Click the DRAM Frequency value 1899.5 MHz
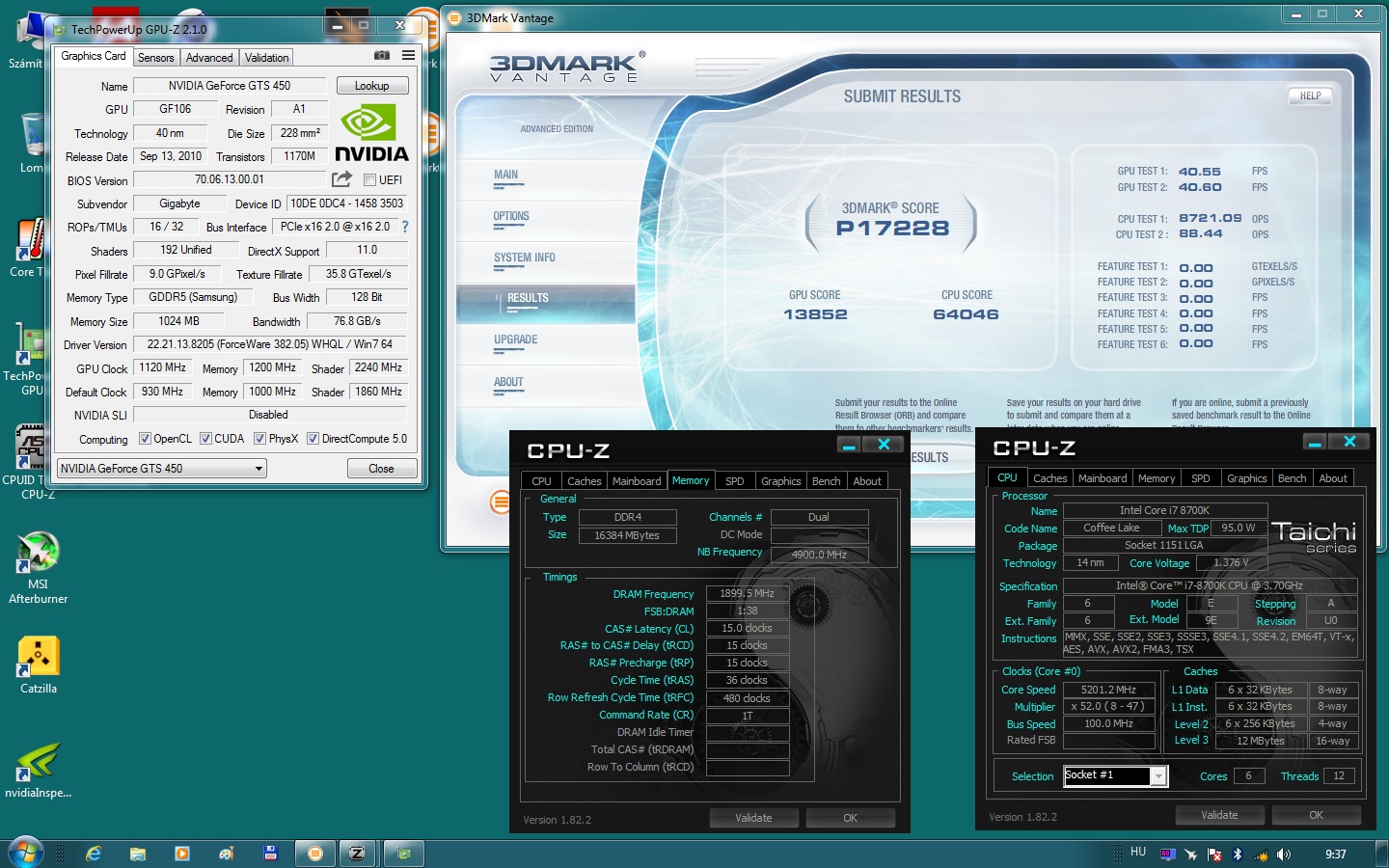 click(748, 594)
